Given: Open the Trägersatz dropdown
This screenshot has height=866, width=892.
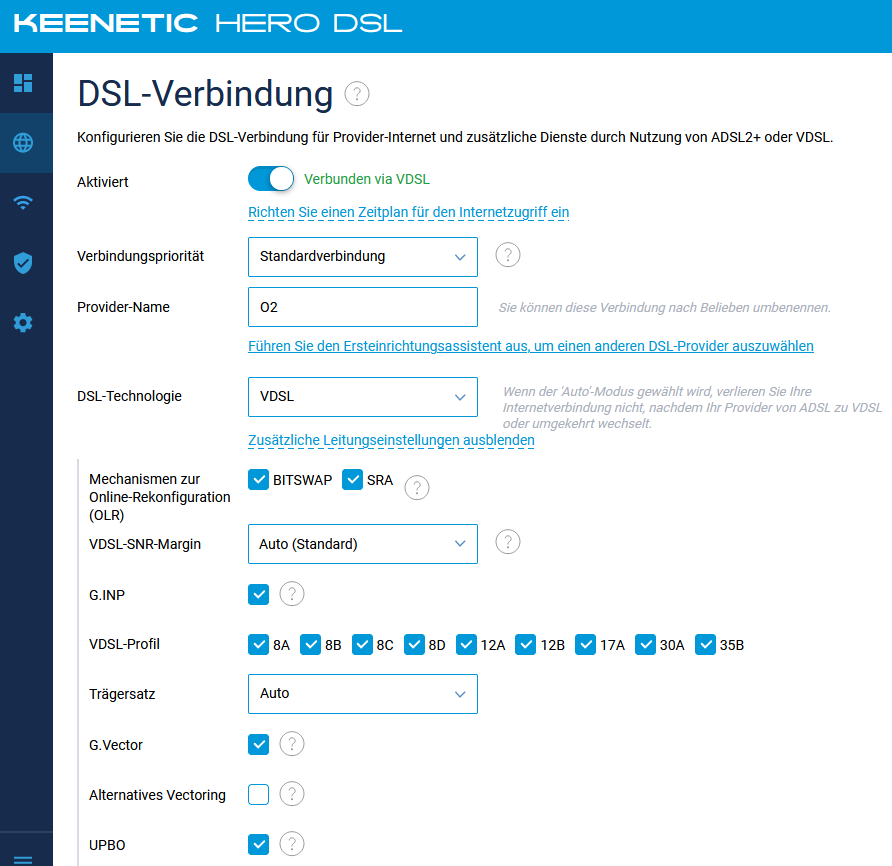Looking at the screenshot, I should pyautogui.click(x=363, y=694).
